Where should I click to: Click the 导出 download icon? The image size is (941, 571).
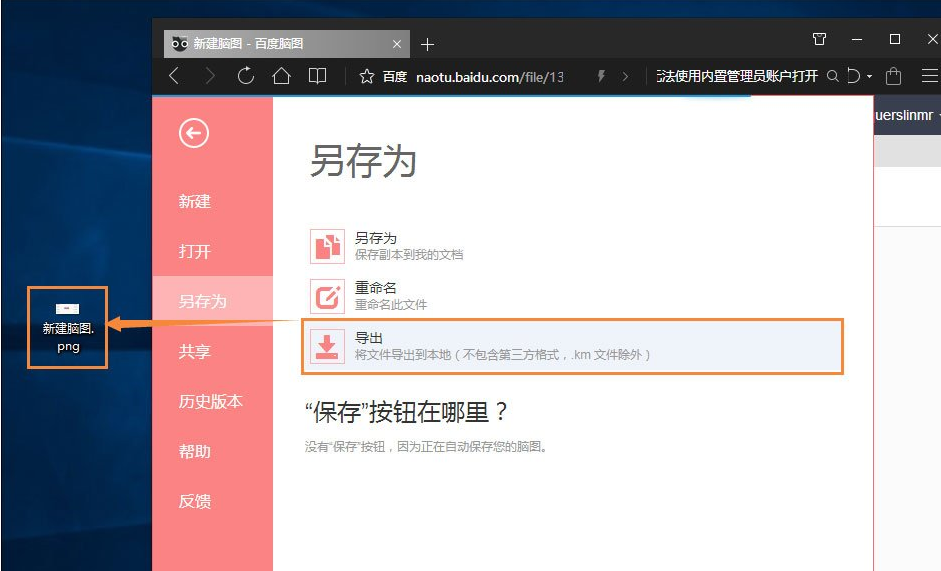coord(327,346)
